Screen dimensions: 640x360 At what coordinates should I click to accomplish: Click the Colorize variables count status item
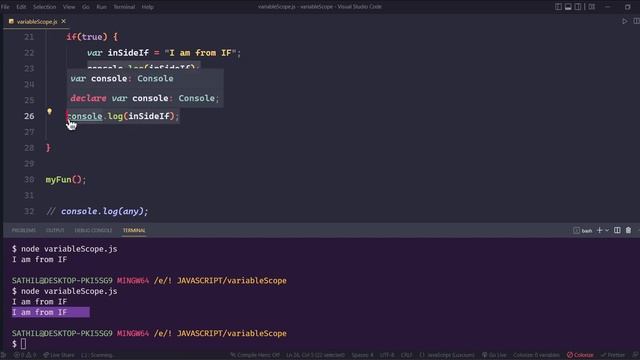[537, 356]
